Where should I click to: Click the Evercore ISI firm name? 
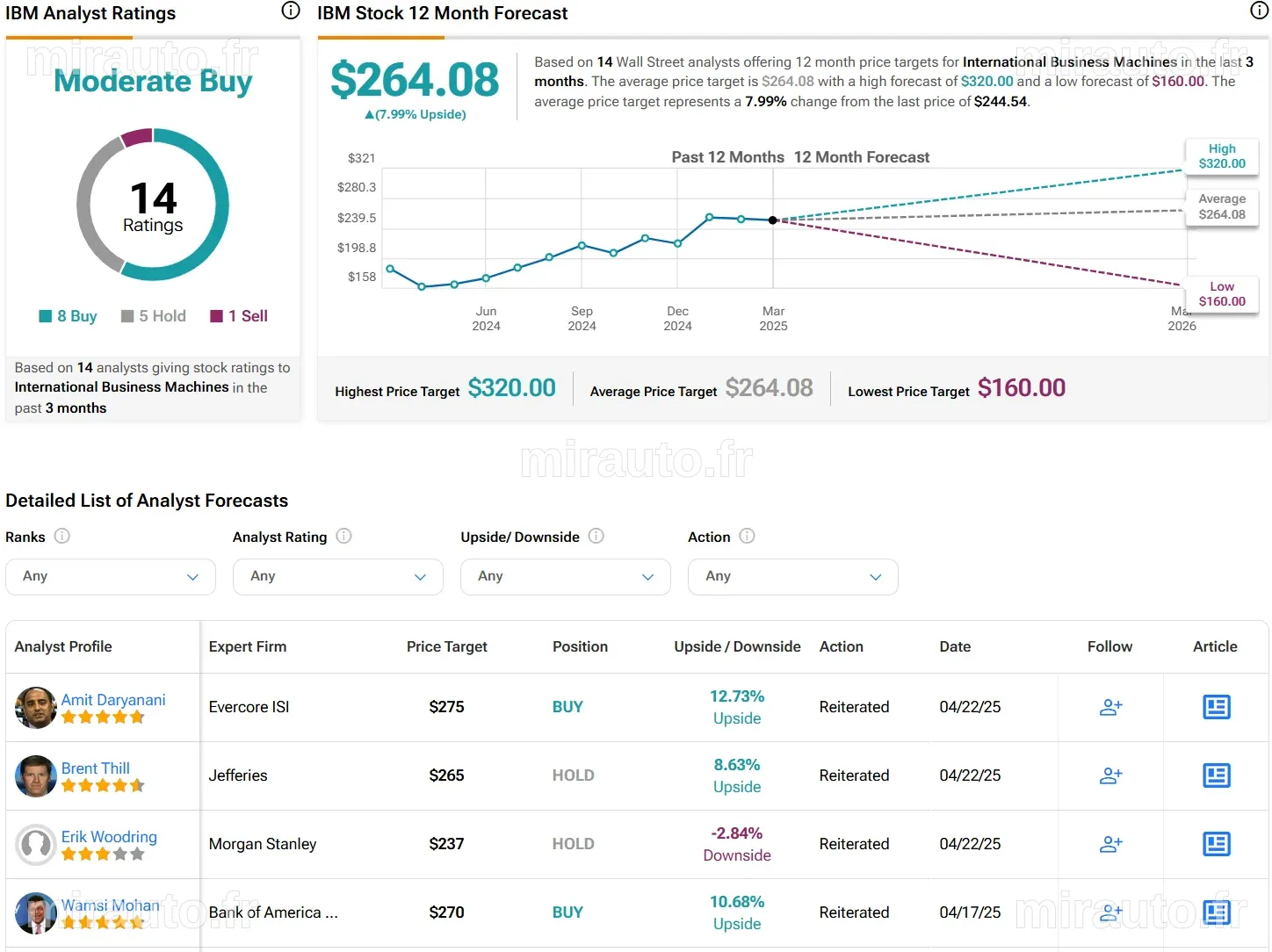pos(249,707)
